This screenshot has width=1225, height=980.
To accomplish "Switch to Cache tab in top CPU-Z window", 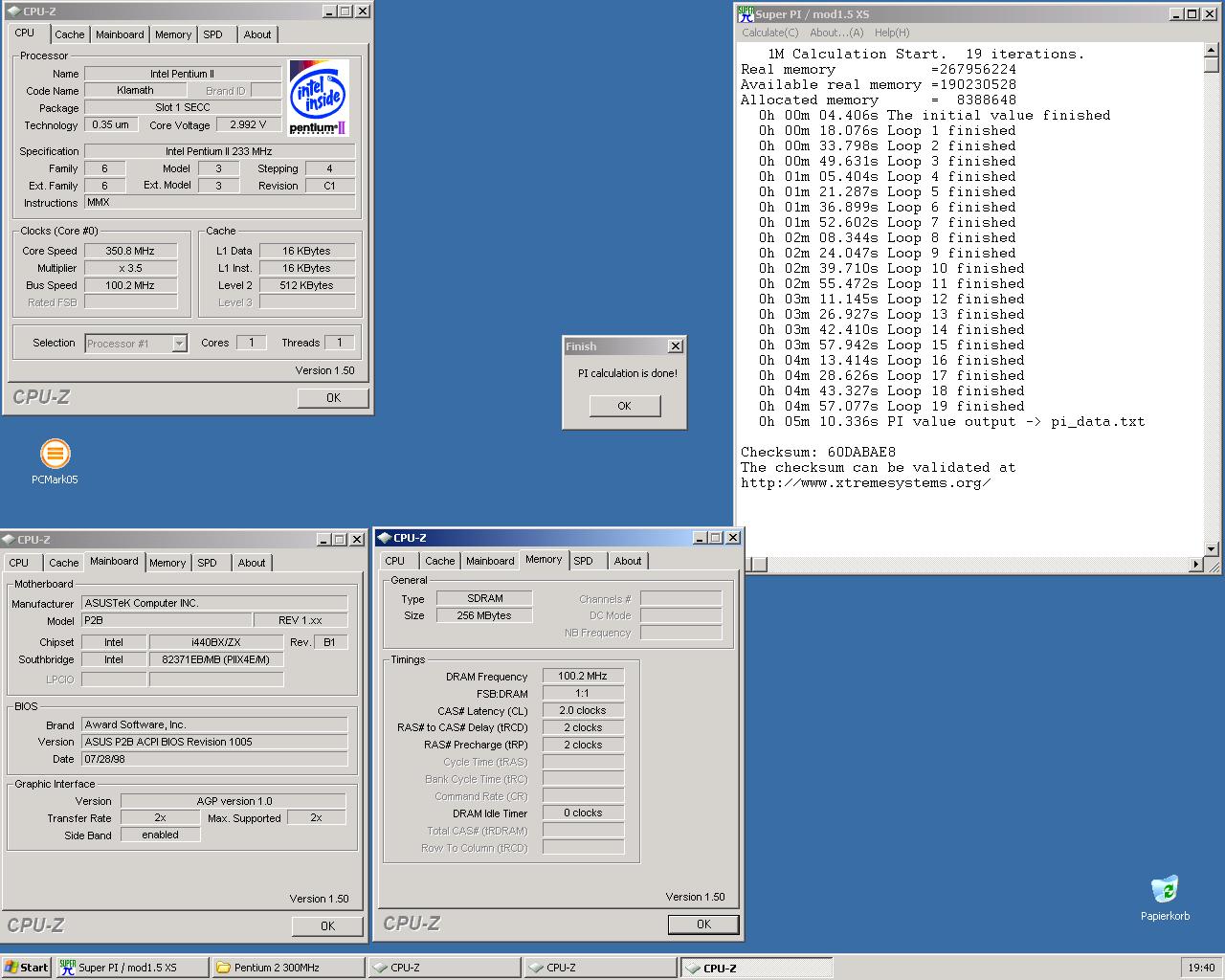I will pyautogui.click(x=69, y=34).
